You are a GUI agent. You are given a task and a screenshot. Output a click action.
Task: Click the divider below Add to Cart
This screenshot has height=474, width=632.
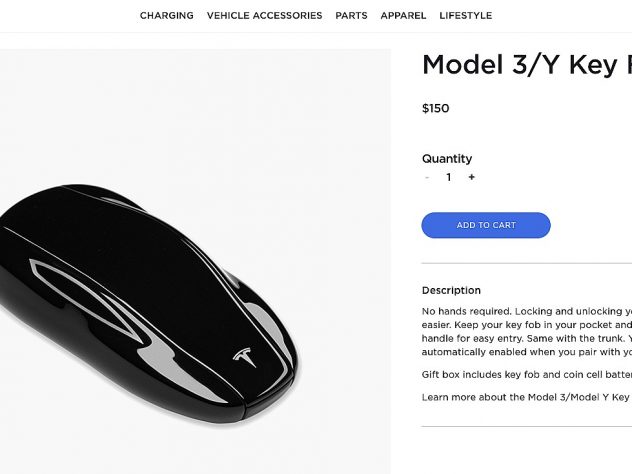click(x=526, y=263)
